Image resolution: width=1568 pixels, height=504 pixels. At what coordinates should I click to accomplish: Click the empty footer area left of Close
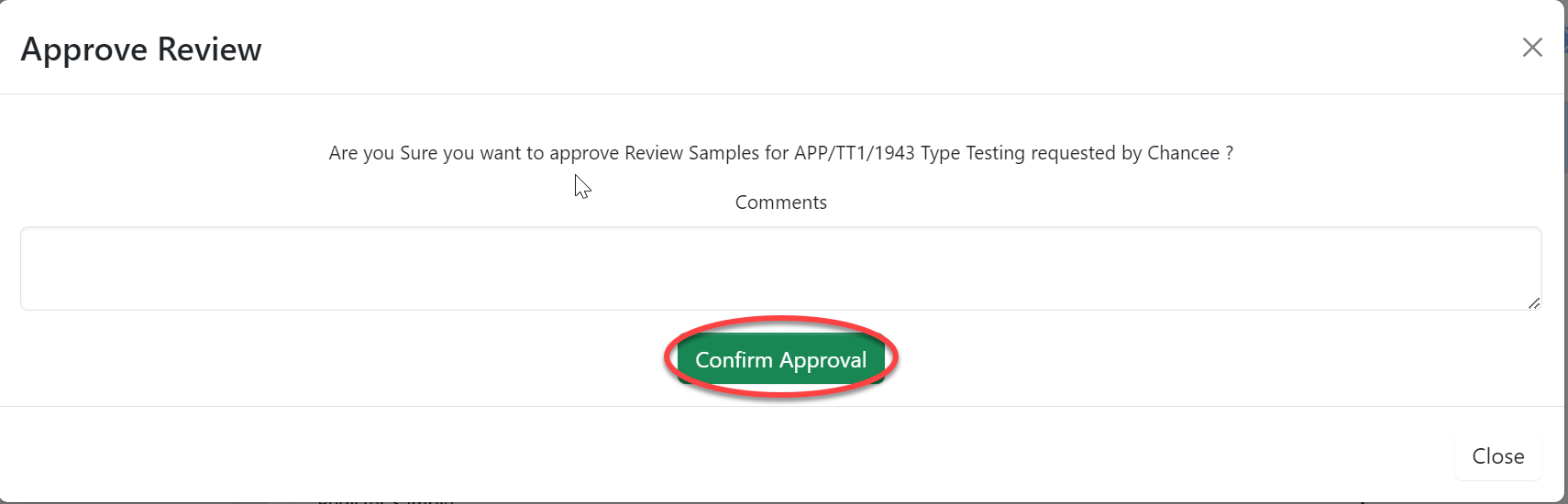(x=734, y=455)
